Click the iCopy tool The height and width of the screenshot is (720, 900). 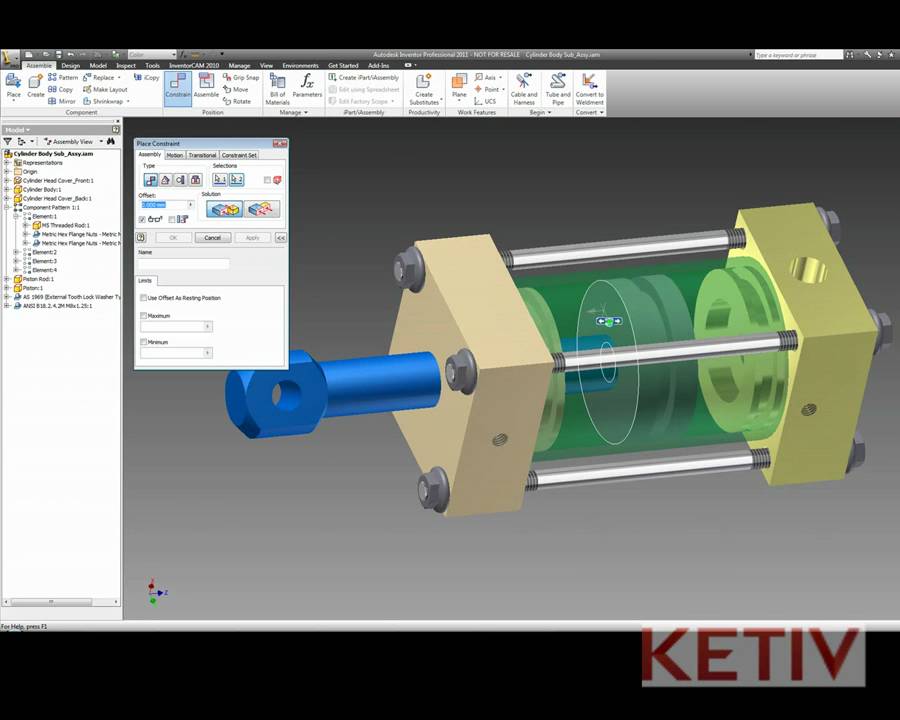[x=147, y=77]
